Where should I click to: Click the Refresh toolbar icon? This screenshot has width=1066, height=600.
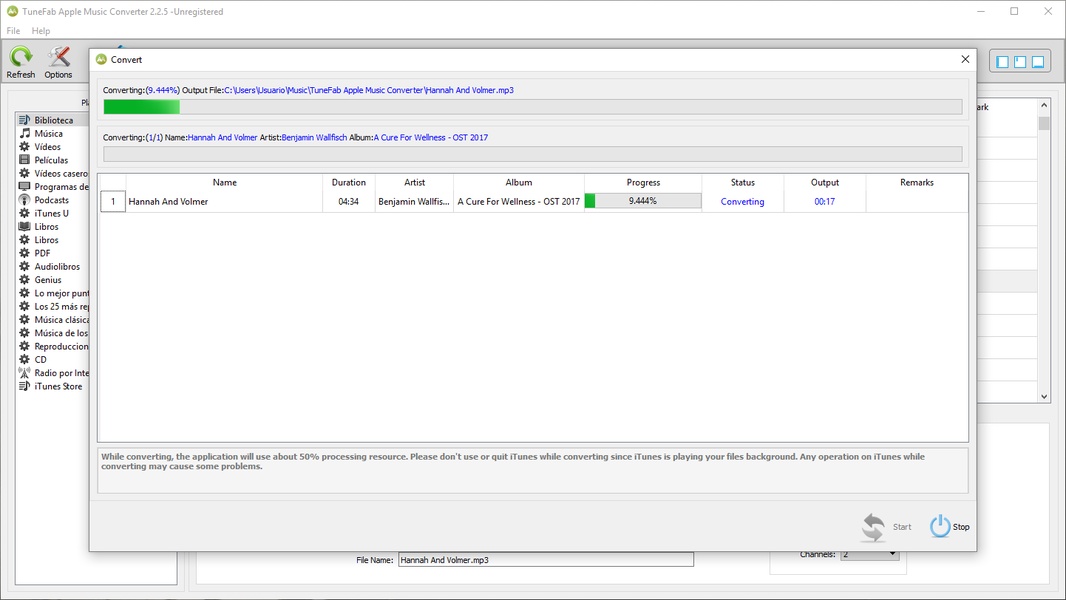(x=20, y=62)
